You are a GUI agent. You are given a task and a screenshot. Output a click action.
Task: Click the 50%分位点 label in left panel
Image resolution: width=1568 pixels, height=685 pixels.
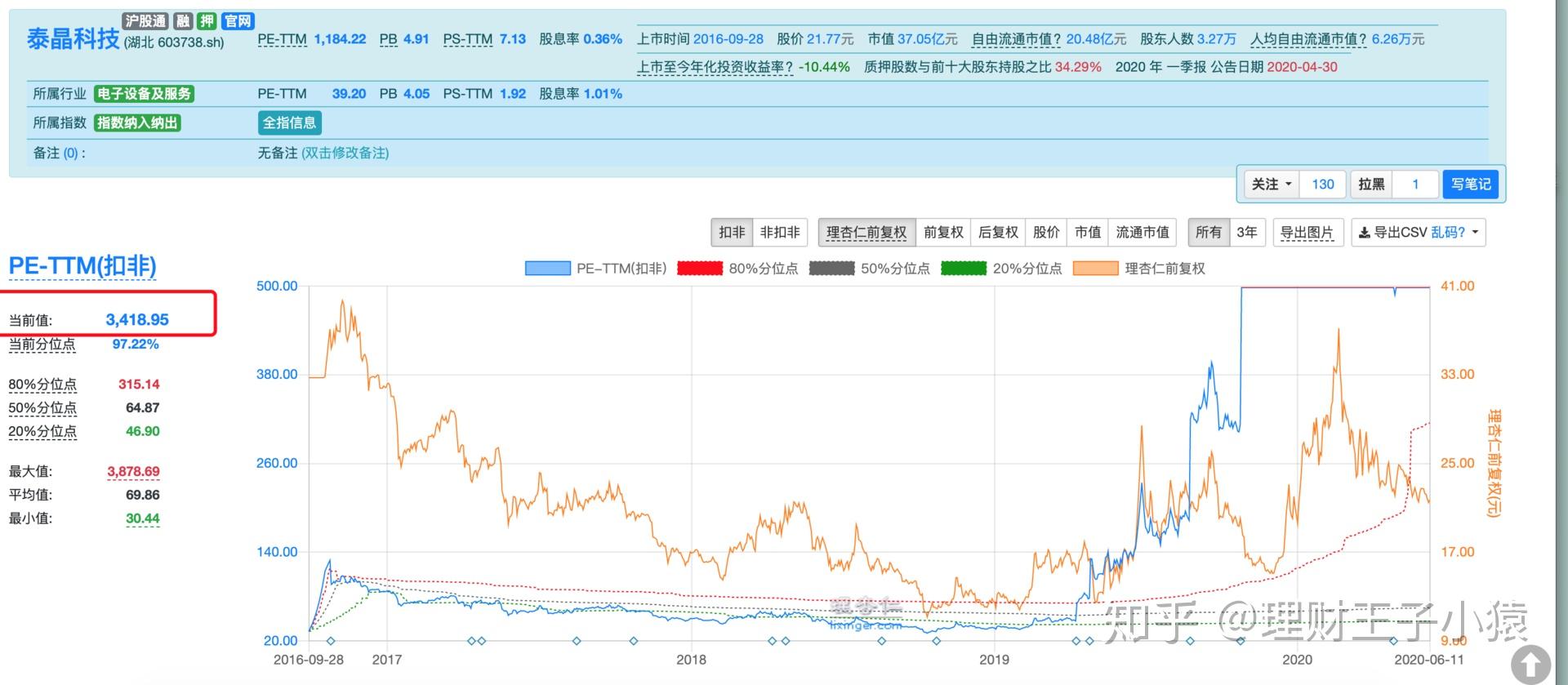click(42, 408)
